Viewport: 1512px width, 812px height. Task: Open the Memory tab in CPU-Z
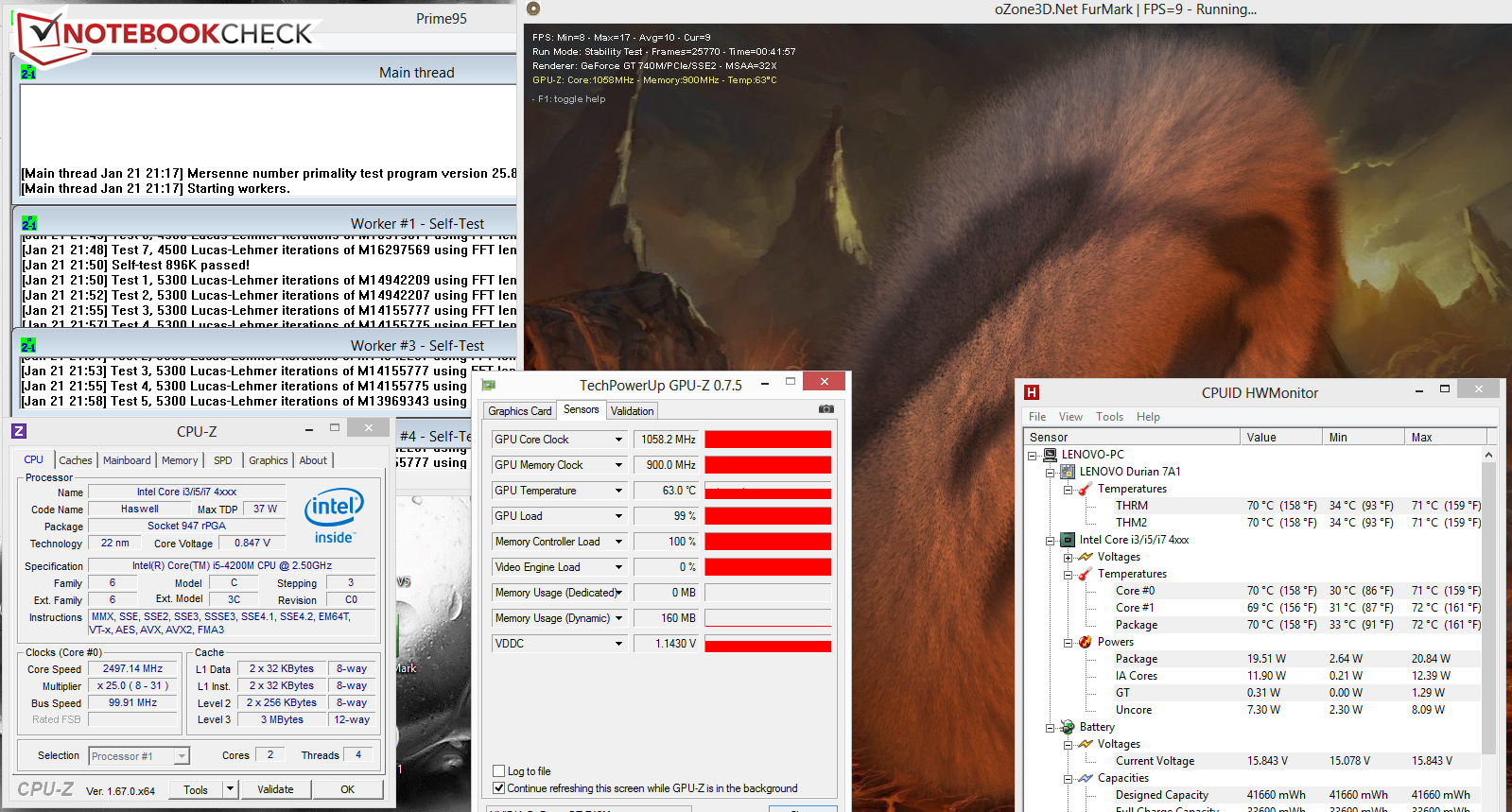coord(180,460)
